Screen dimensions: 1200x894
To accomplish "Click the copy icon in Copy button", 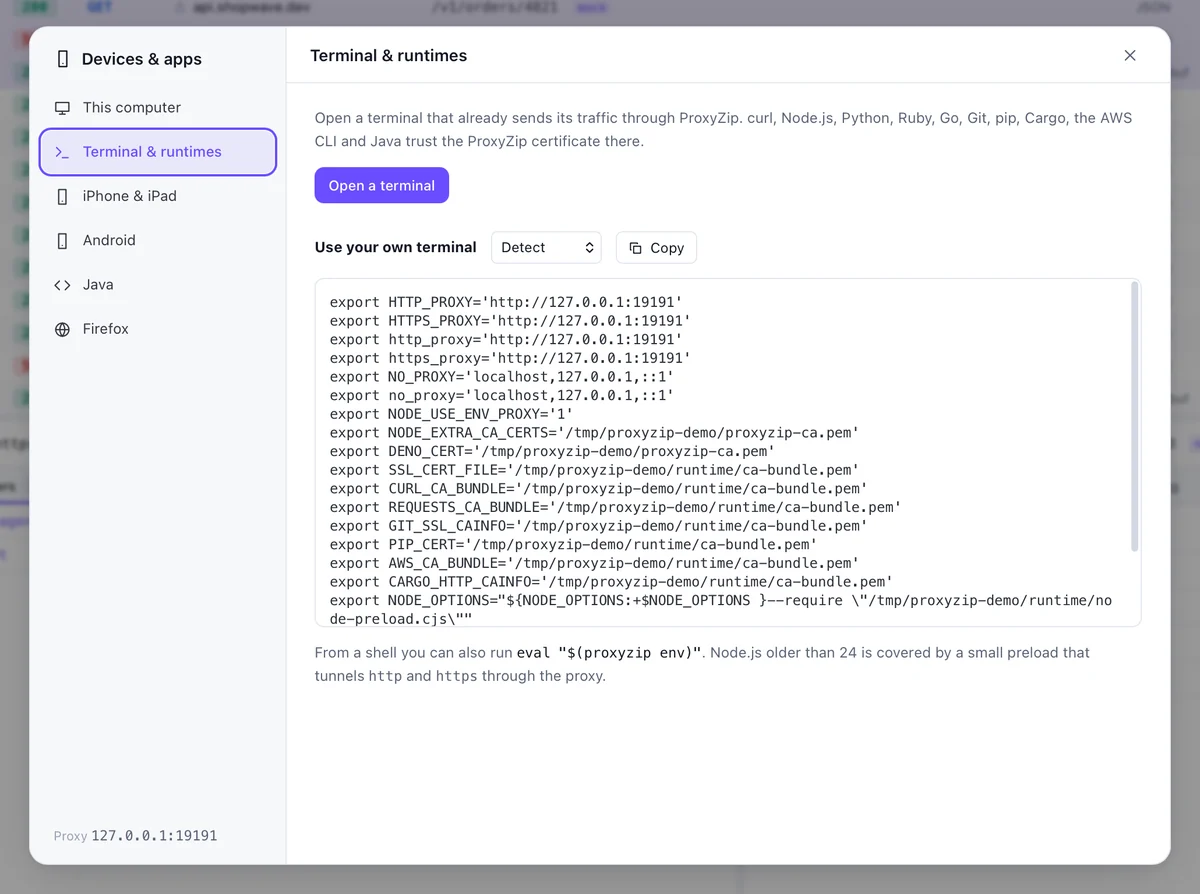I will click(x=635, y=248).
